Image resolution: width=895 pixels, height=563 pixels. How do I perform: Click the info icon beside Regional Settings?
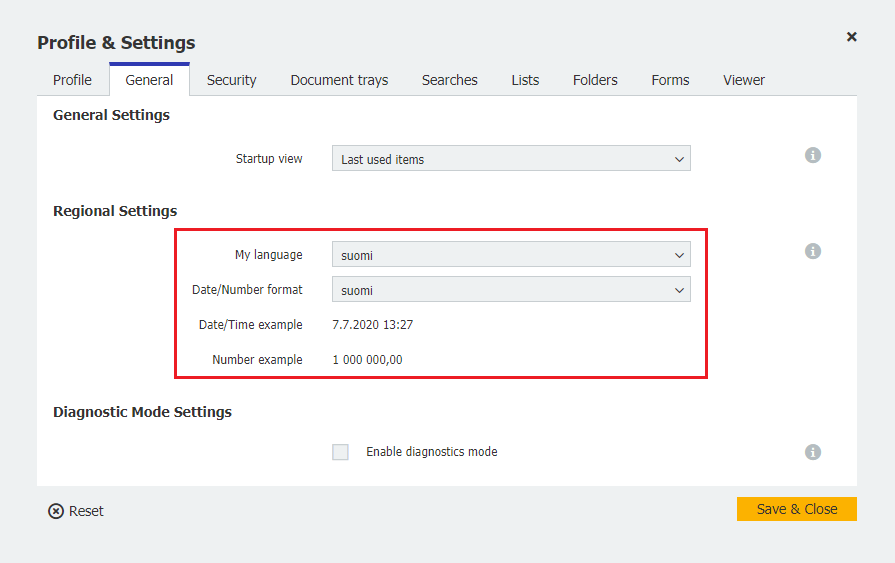pos(813,252)
